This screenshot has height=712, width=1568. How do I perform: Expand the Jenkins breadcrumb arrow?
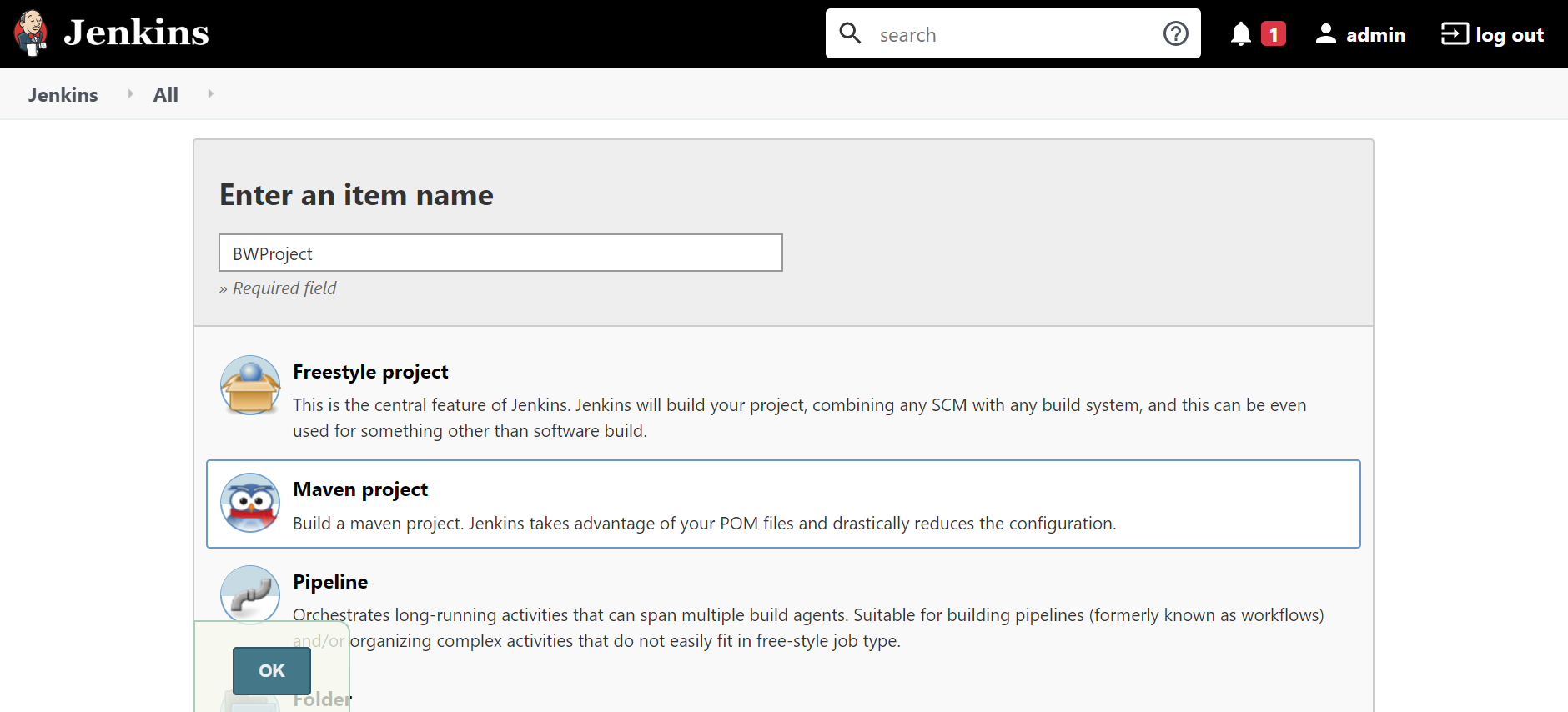pyautogui.click(x=130, y=94)
